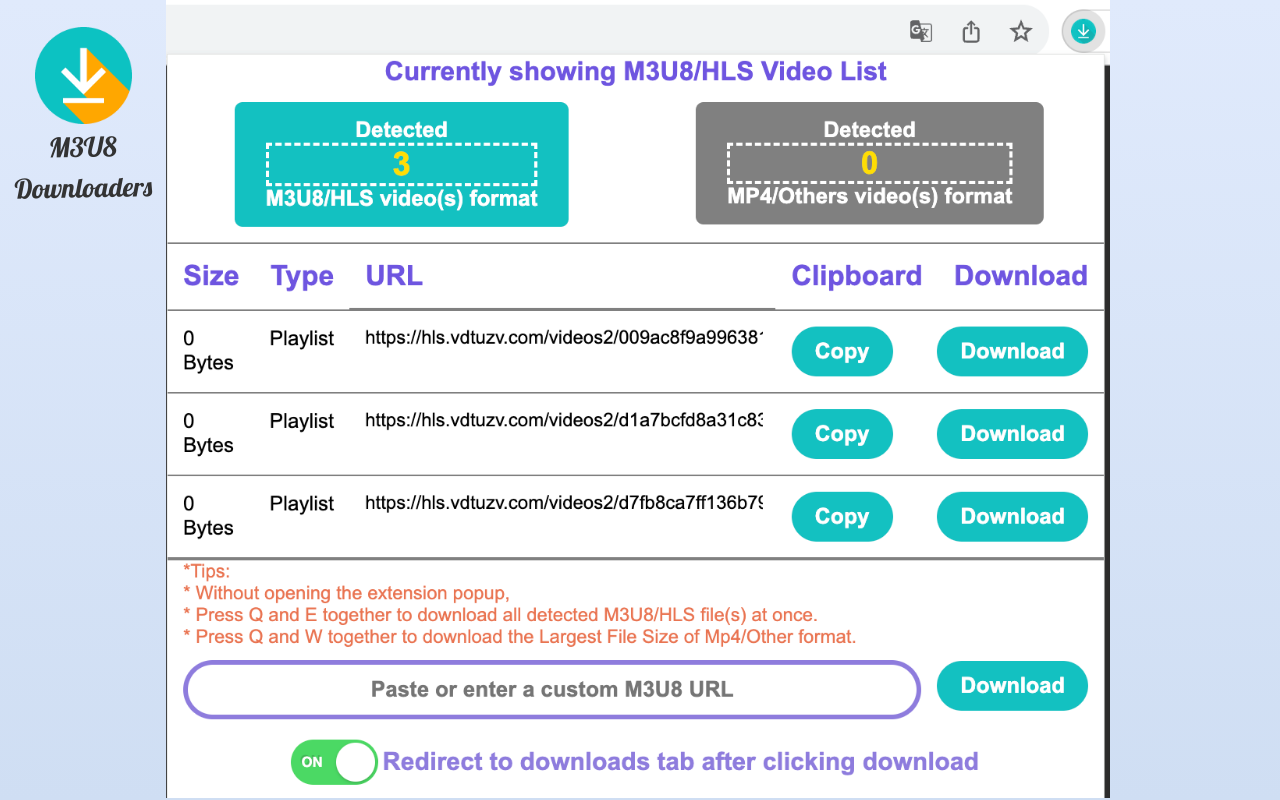The image size is (1280, 800).
Task: Copy the d1a7bcfd playlist URL
Action: click(x=842, y=434)
